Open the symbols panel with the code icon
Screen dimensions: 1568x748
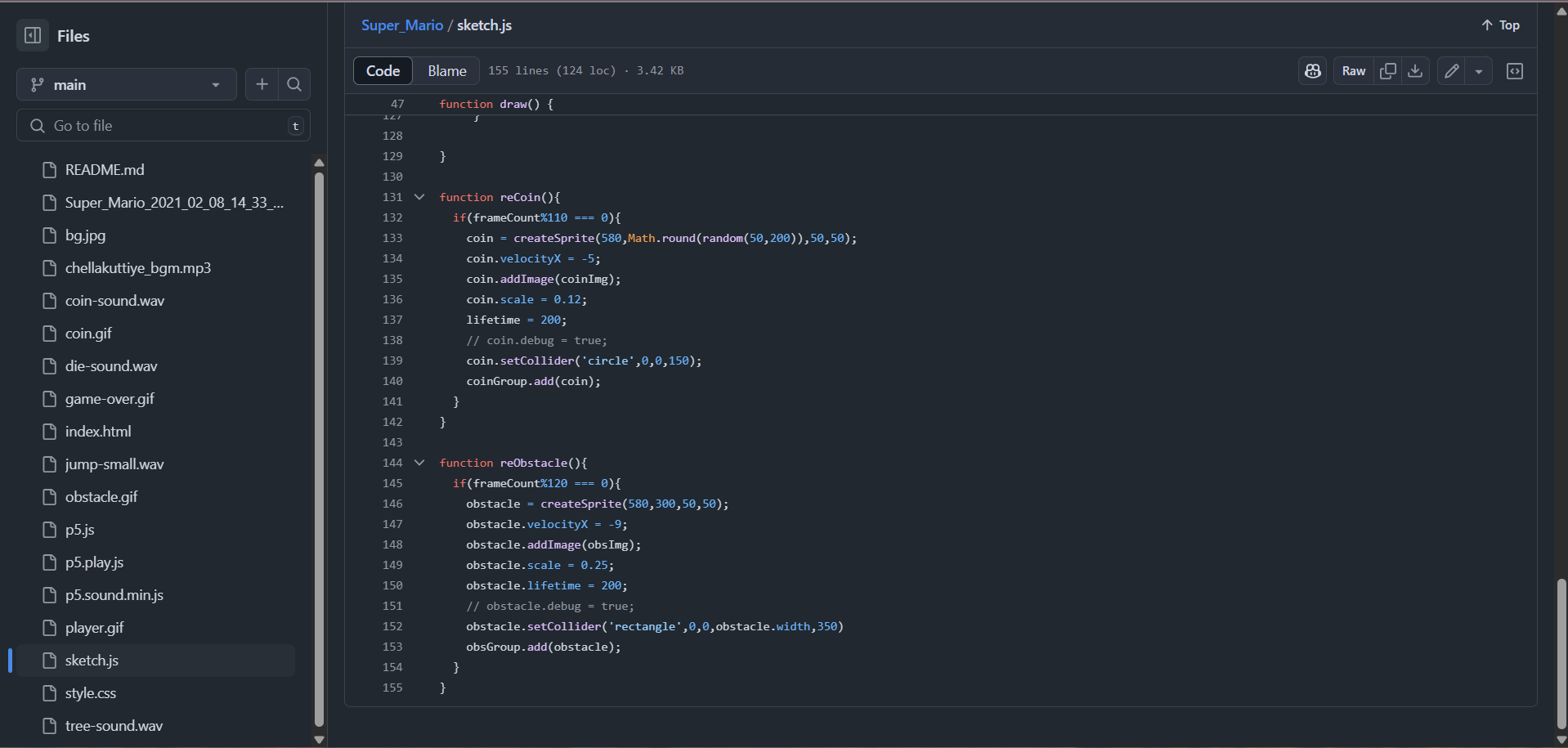click(1515, 71)
